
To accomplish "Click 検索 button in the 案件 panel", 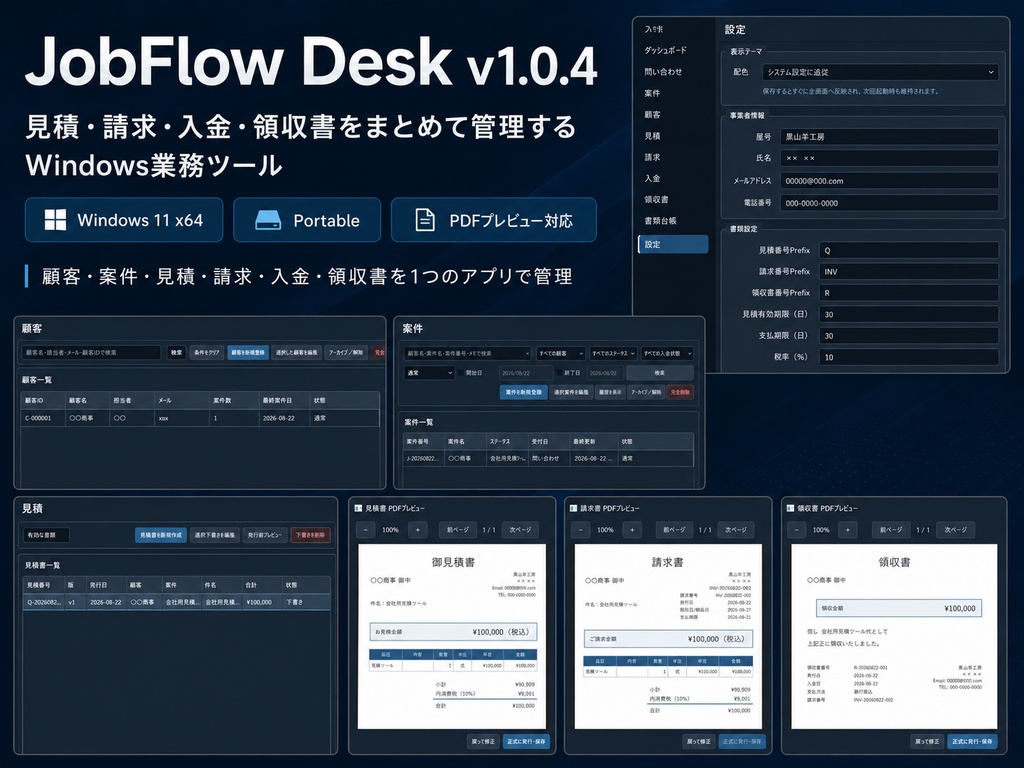I will [660, 373].
